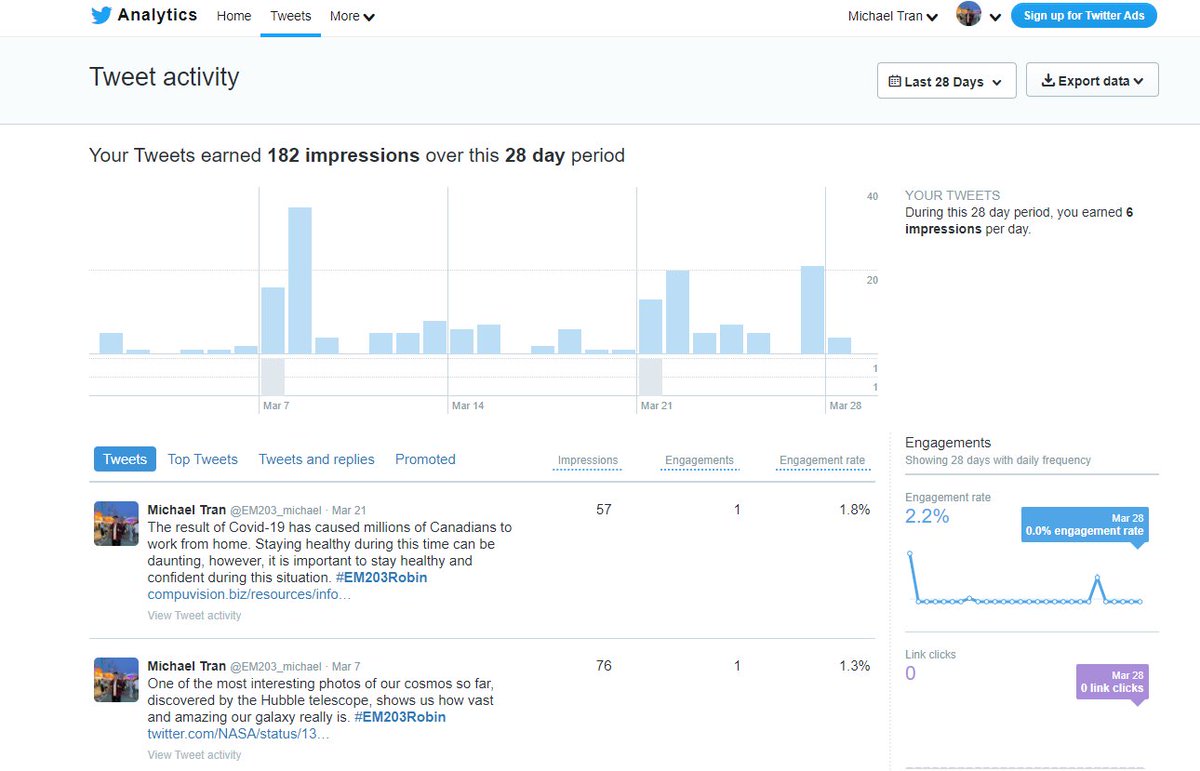Click the gray tweet-count bar at Mar 7
This screenshot has width=1200, height=771.
[x=273, y=376]
